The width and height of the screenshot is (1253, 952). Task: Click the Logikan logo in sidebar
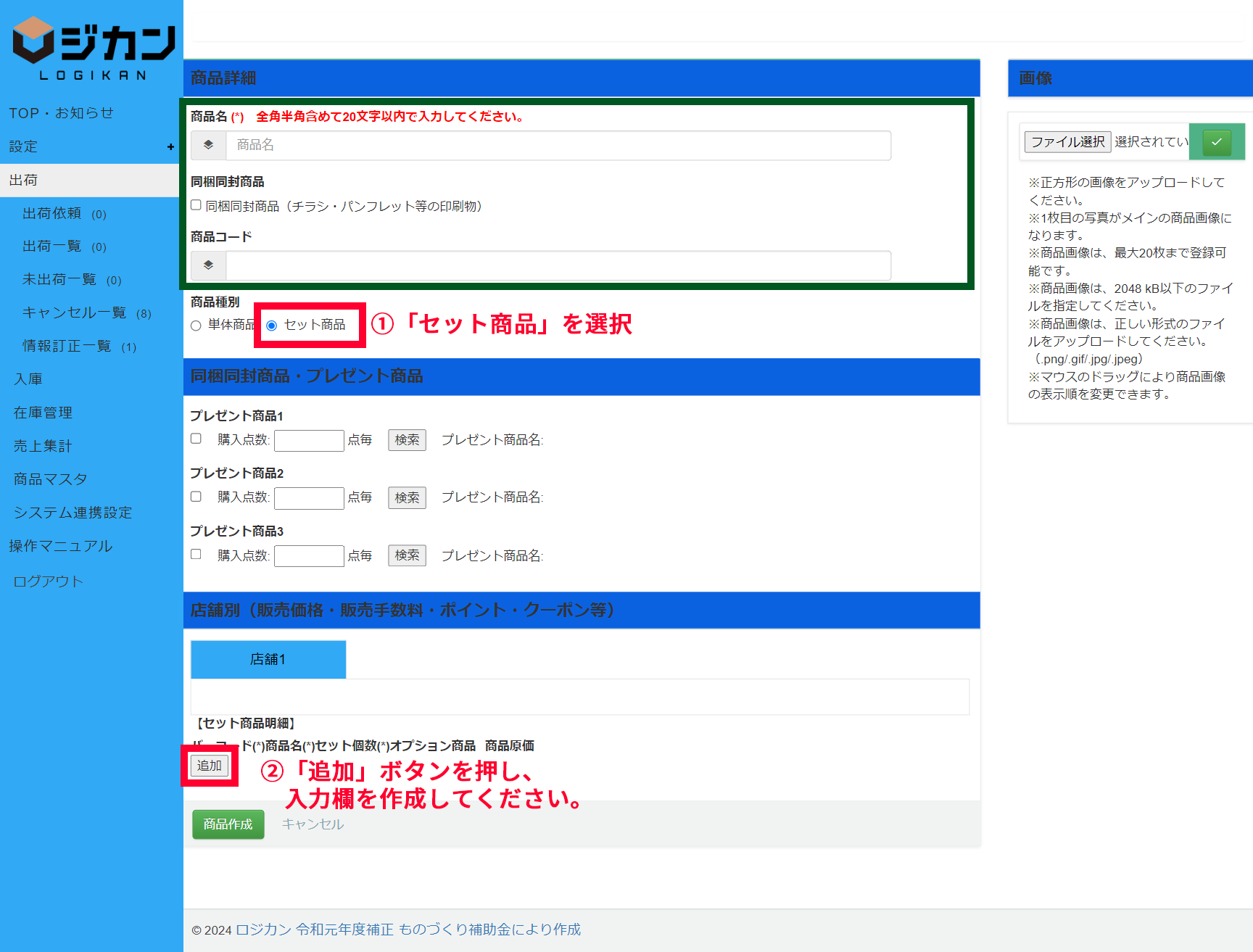coord(93,48)
